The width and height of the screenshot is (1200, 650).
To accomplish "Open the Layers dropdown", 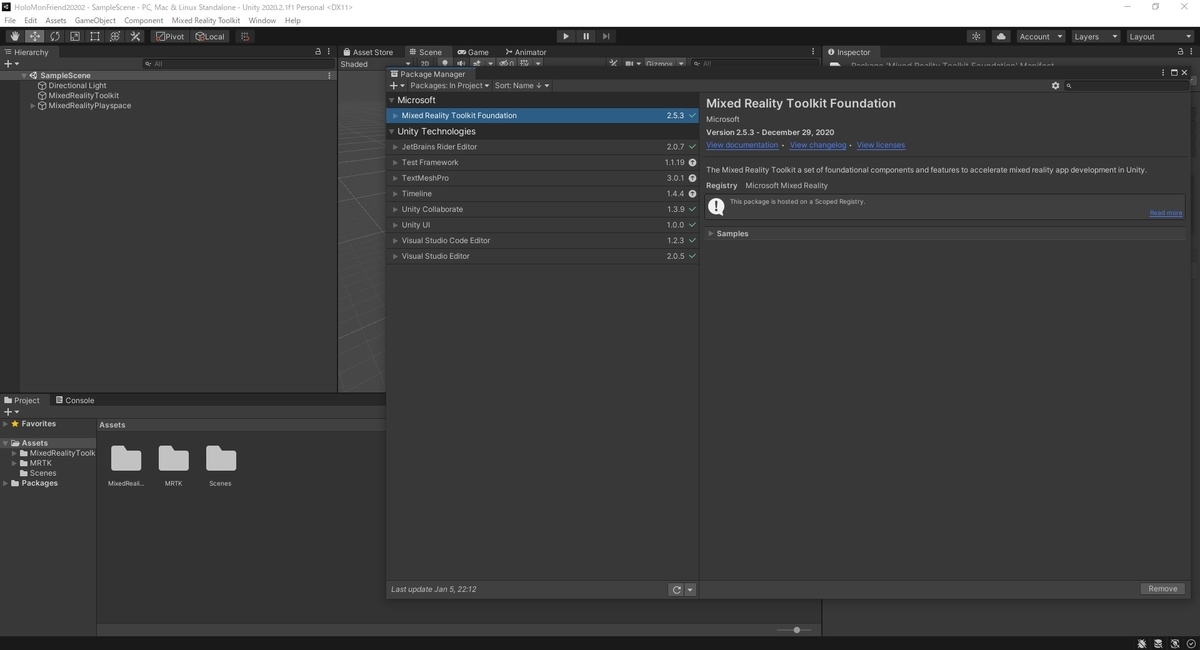I will tap(1095, 36).
